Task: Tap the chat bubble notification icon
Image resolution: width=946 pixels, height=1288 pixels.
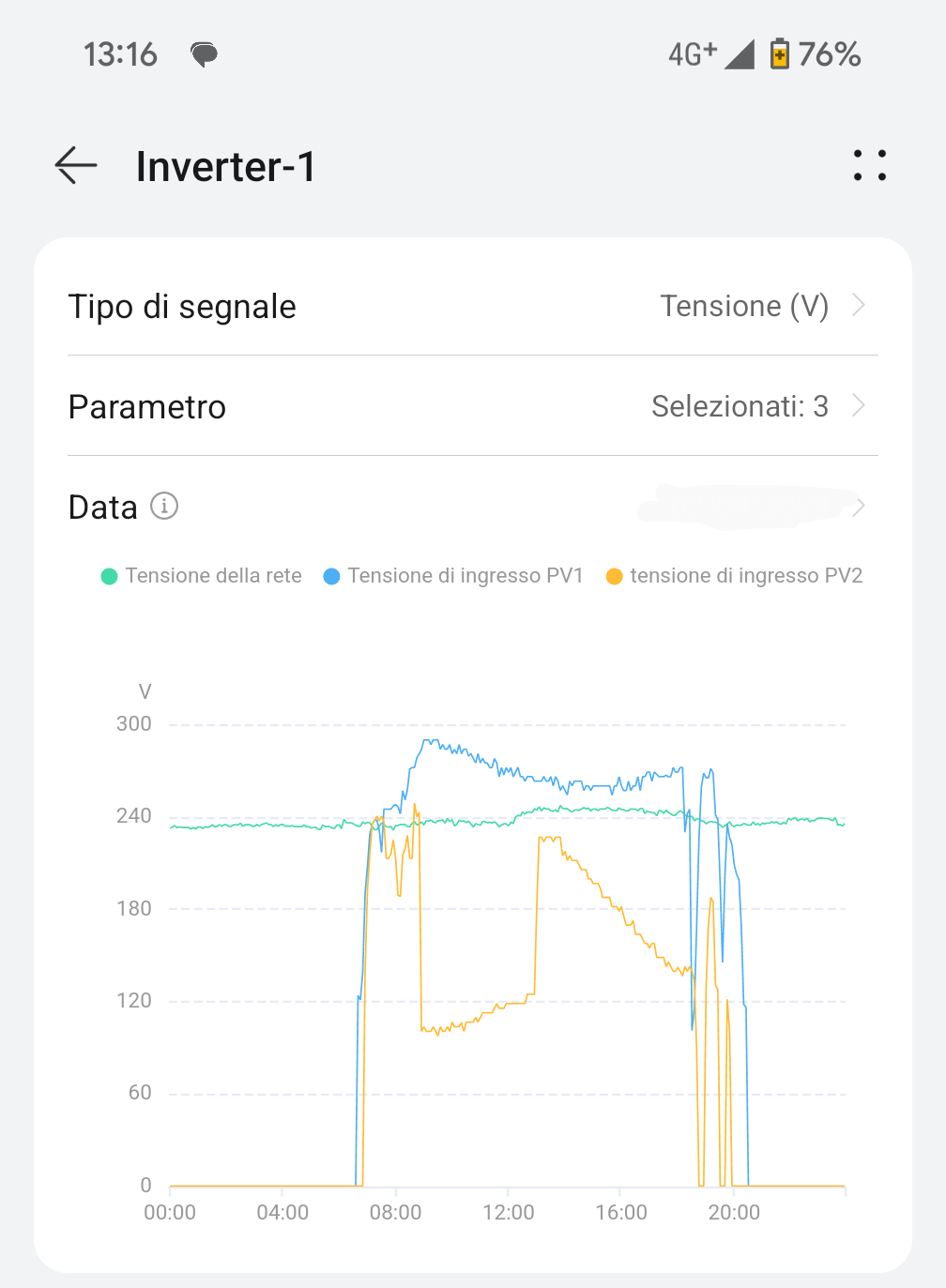Action: click(x=204, y=54)
